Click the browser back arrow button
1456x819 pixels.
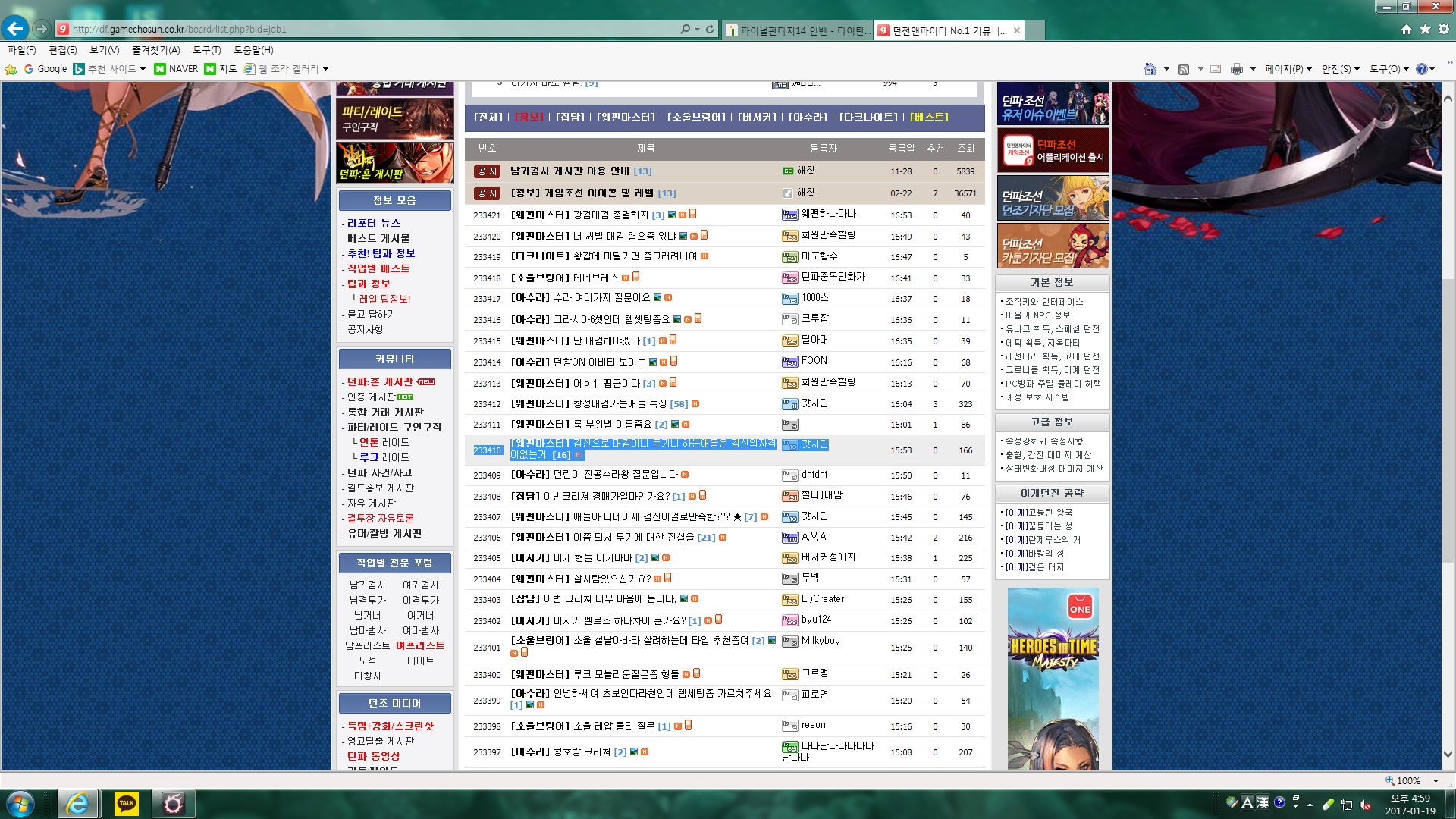pyautogui.click(x=14, y=29)
